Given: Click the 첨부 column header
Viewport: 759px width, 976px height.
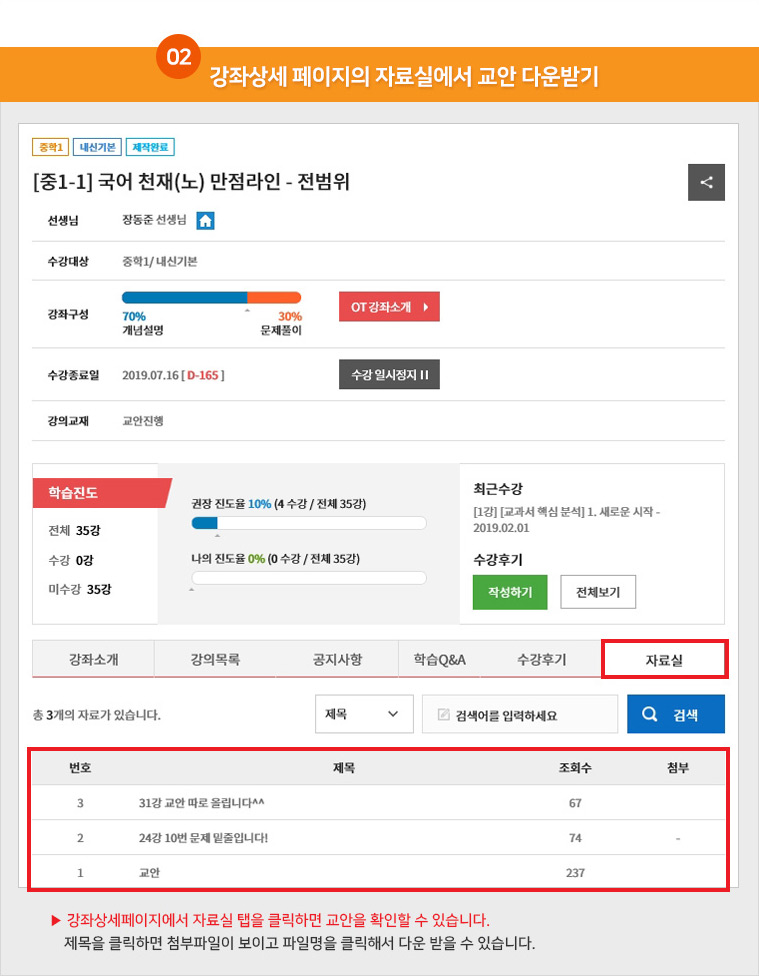Looking at the screenshot, I should [x=677, y=768].
